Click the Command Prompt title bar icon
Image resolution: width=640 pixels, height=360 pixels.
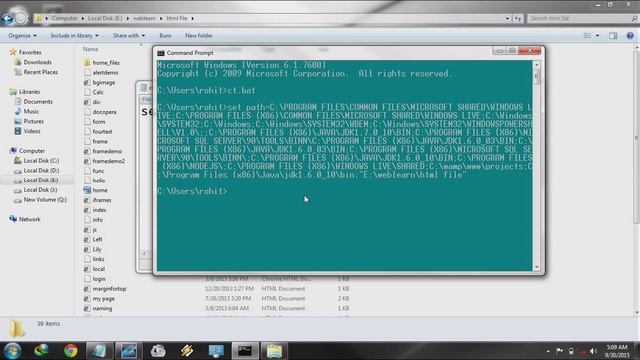click(161, 53)
